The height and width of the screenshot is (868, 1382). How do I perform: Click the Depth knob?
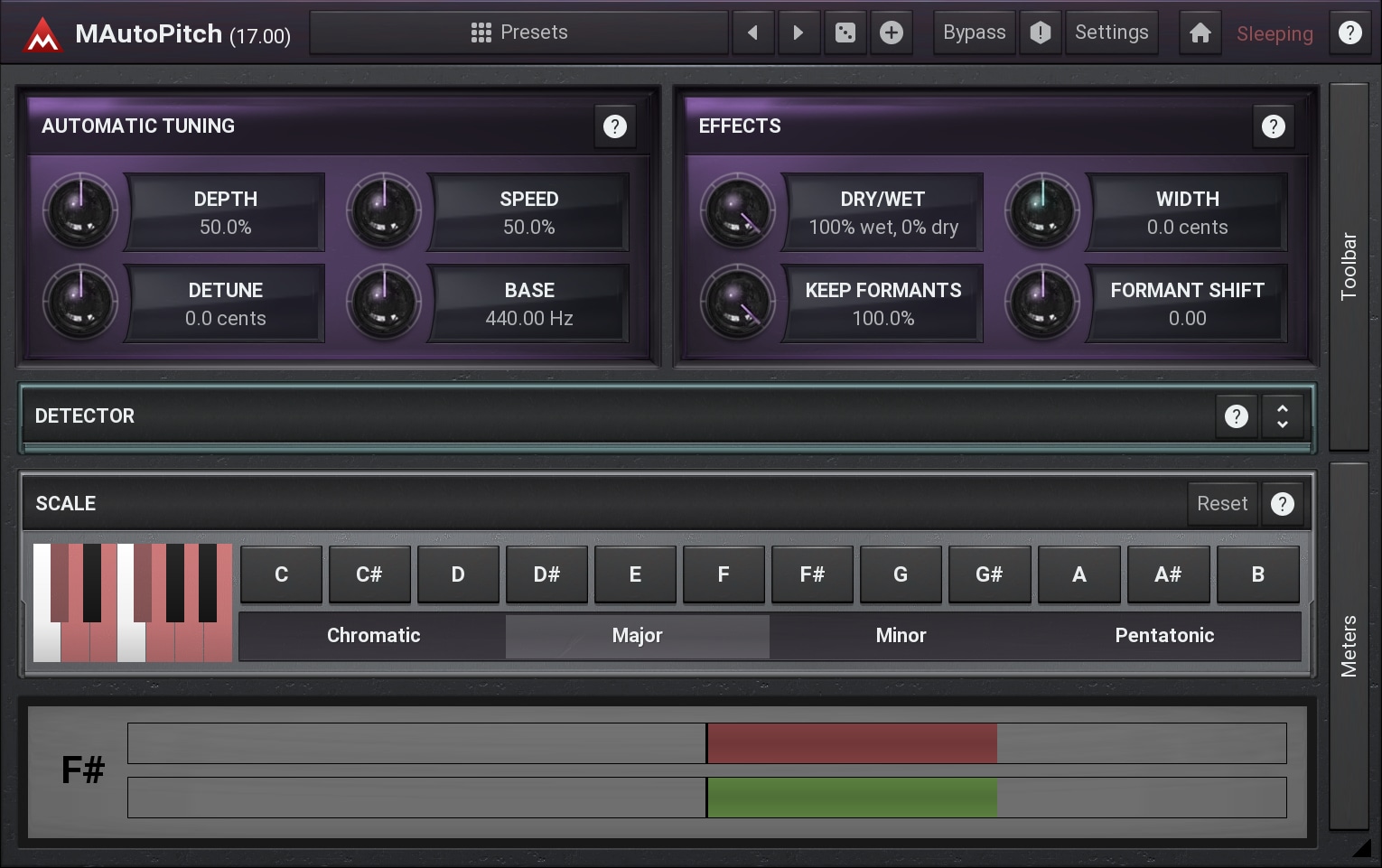pos(80,210)
